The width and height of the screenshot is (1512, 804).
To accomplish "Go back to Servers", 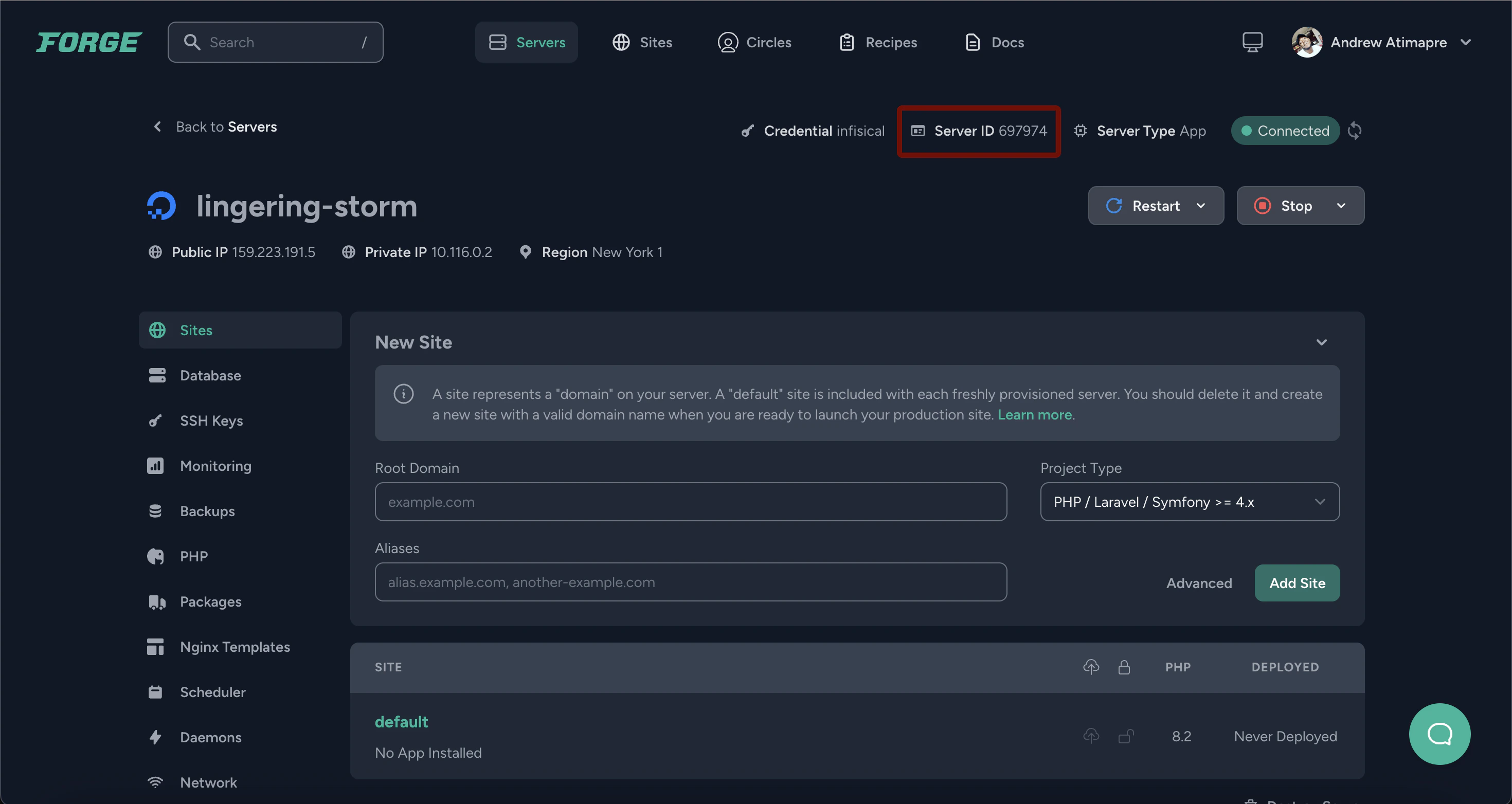I will pos(215,127).
